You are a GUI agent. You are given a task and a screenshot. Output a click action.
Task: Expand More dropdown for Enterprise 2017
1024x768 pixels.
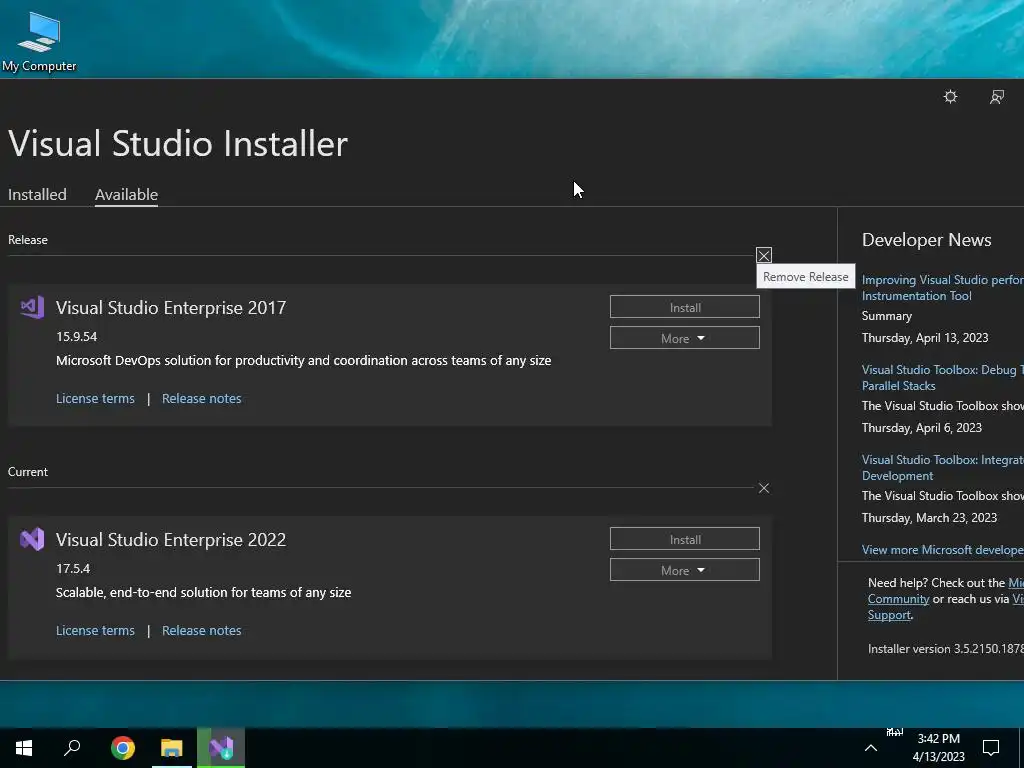point(684,338)
